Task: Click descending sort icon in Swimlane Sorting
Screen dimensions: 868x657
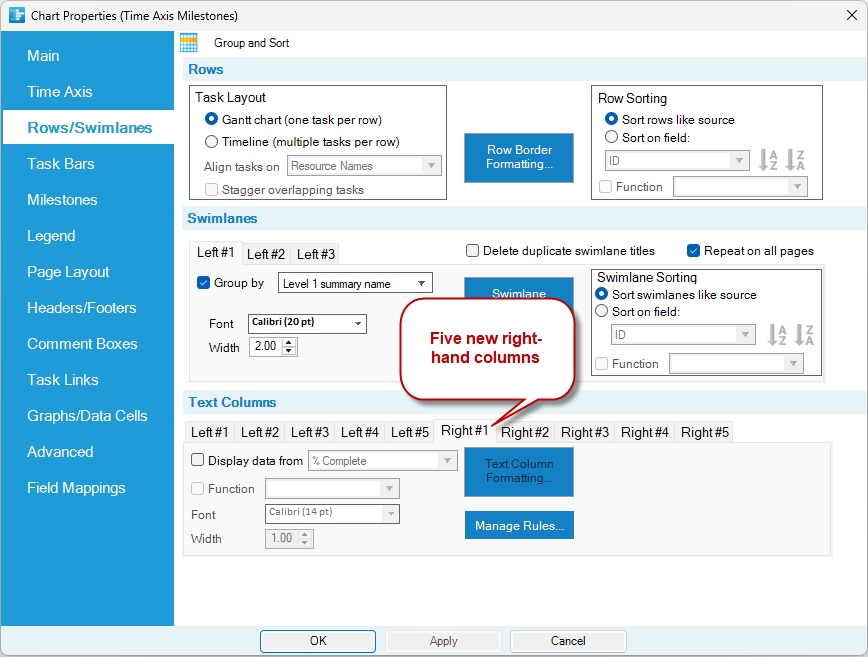Action: point(804,335)
